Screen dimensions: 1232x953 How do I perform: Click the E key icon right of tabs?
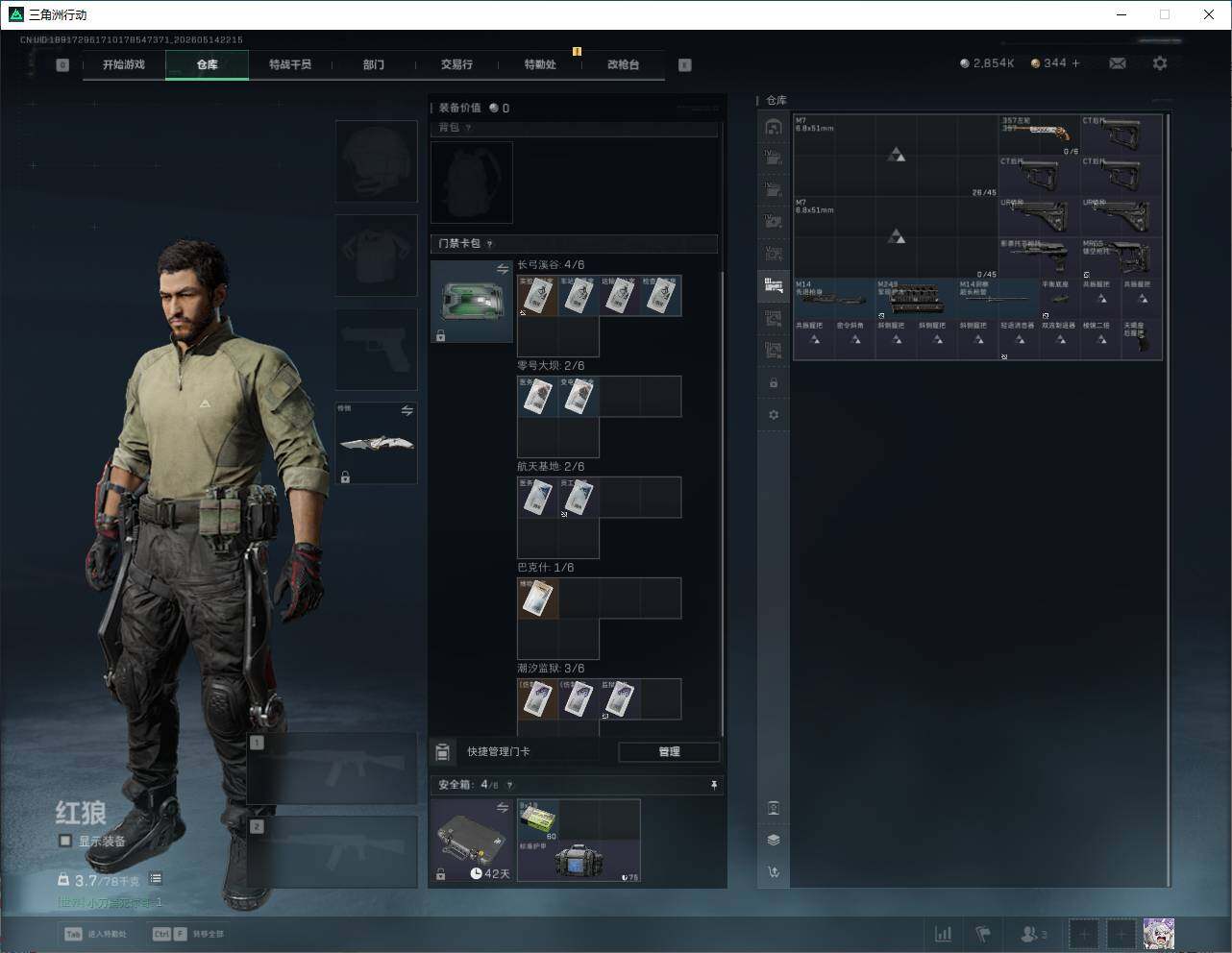click(x=685, y=65)
